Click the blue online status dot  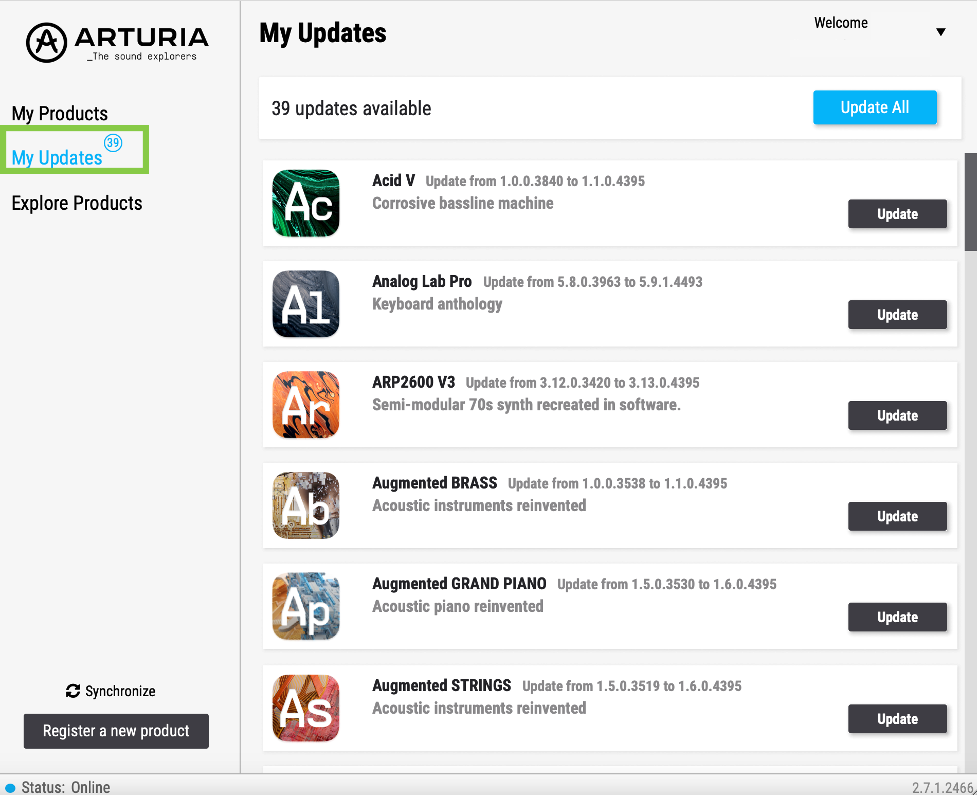tap(10, 788)
